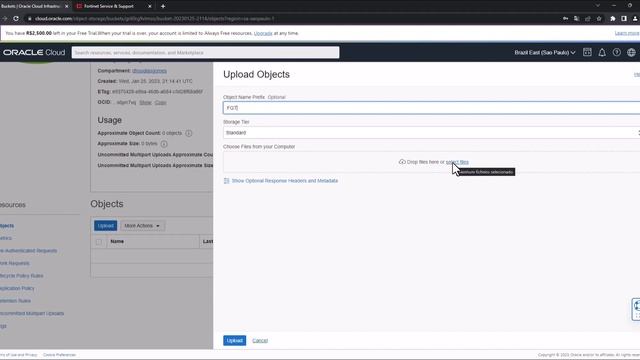Select Work Requests in Resources
640x360 pixels.
14,263
